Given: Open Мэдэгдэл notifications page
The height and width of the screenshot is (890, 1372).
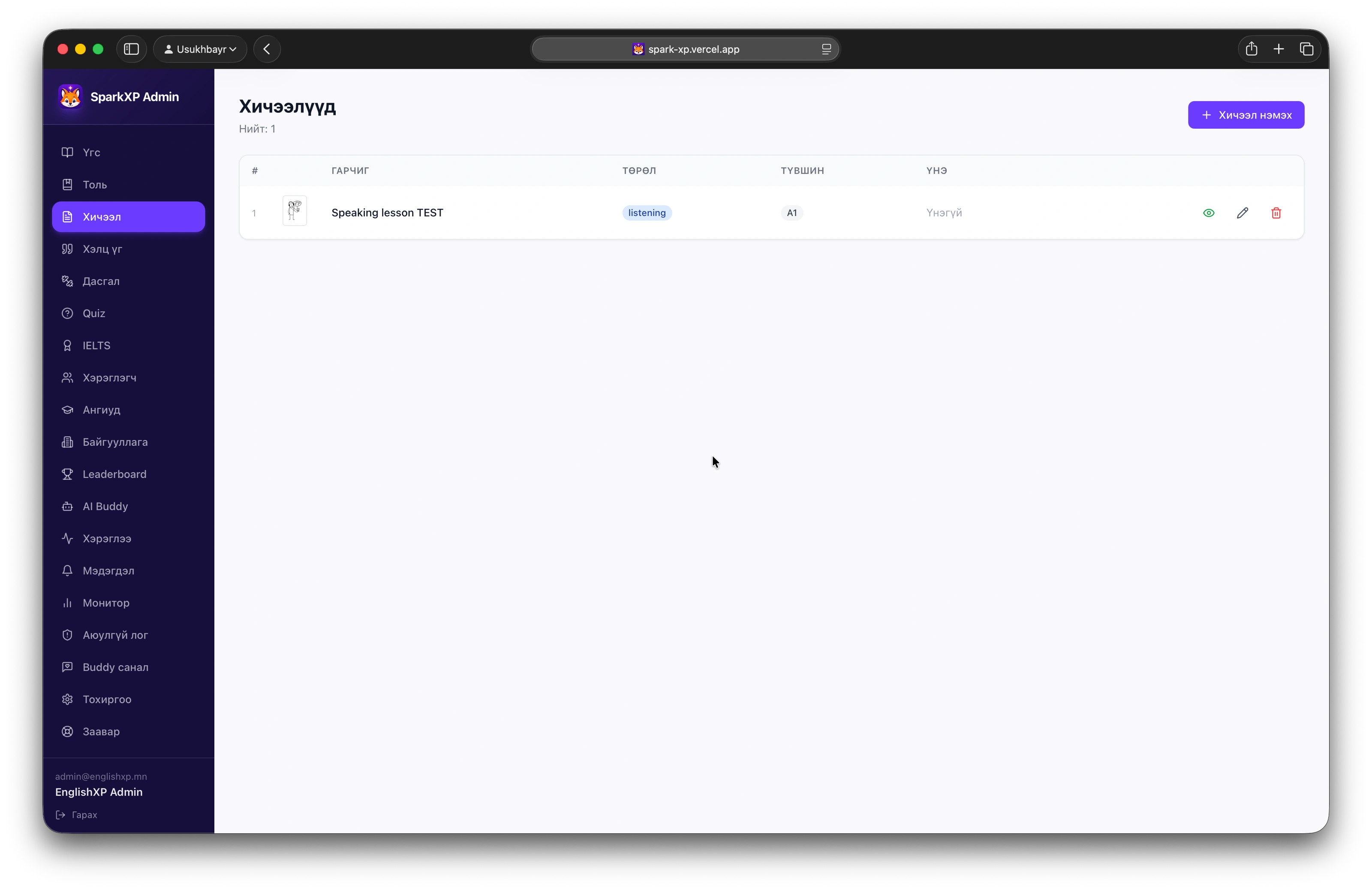Looking at the screenshot, I should [x=128, y=570].
